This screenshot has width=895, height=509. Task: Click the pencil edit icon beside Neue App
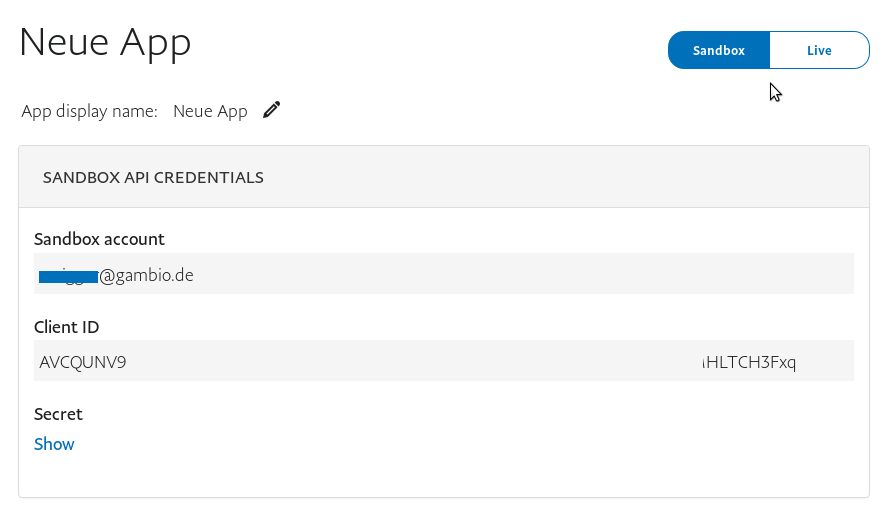coord(272,111)
